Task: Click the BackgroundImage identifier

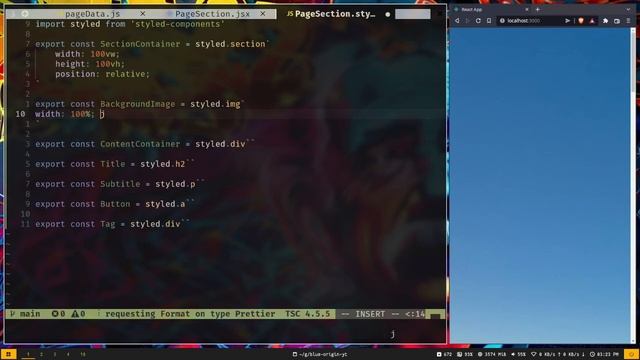Action: tap(138, 104)
